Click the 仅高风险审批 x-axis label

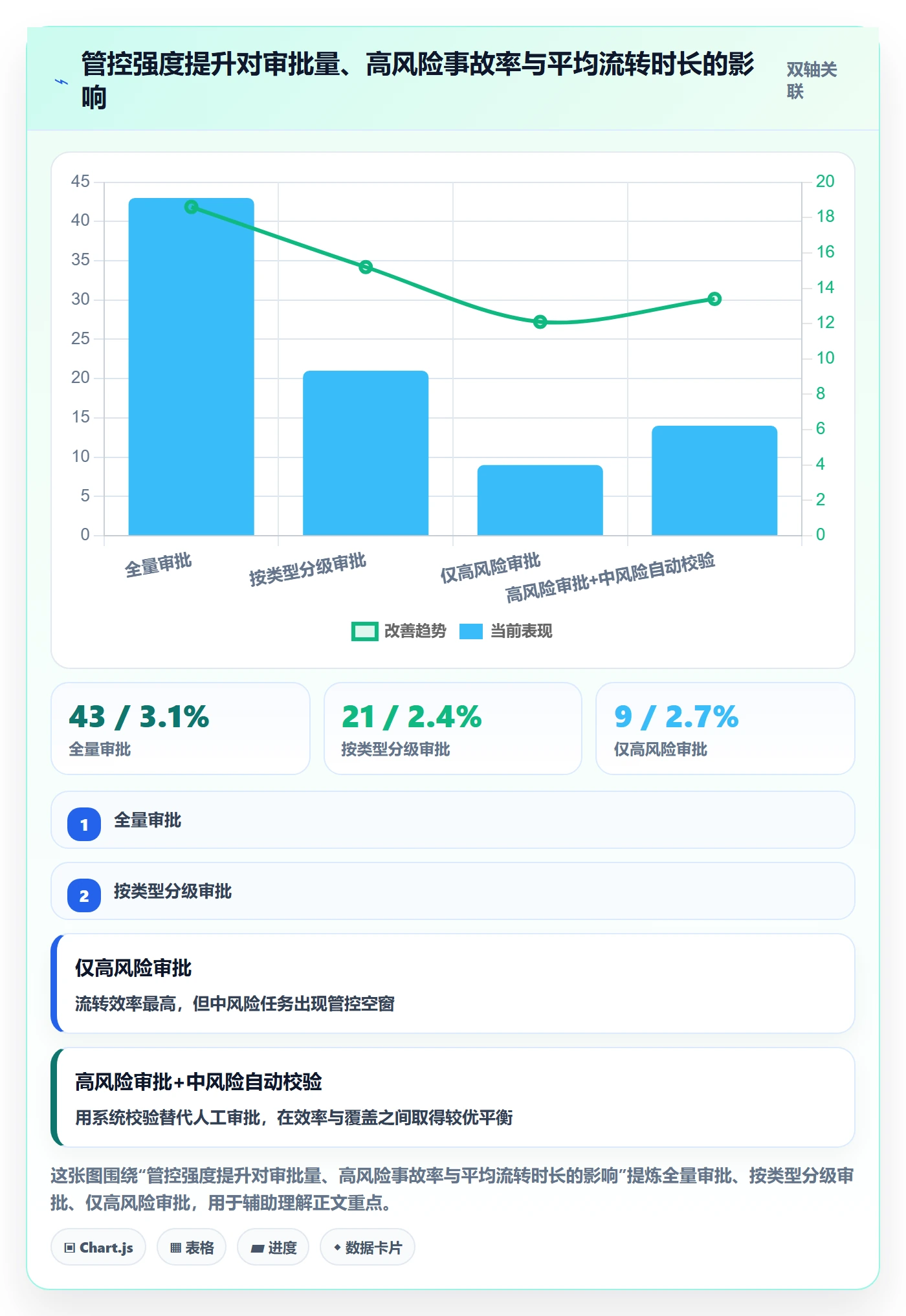[491, 567]
